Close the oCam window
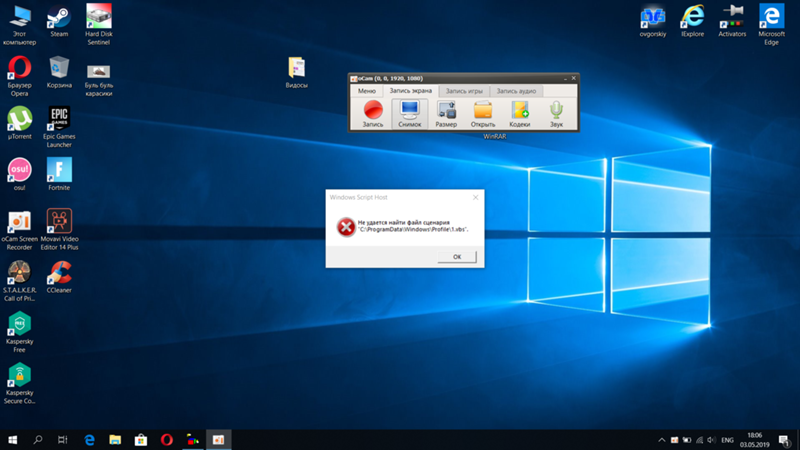Viewport: 800px width, 450px height. 573,79
